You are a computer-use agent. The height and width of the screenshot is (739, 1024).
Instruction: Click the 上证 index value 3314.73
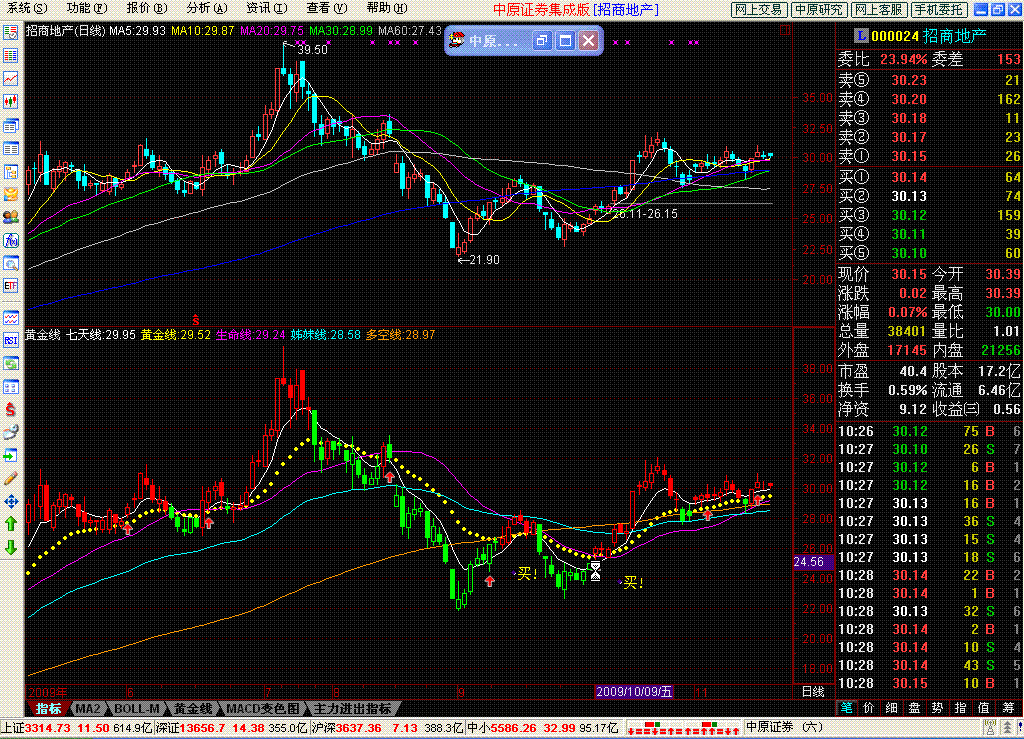click(x=47, y=728)
